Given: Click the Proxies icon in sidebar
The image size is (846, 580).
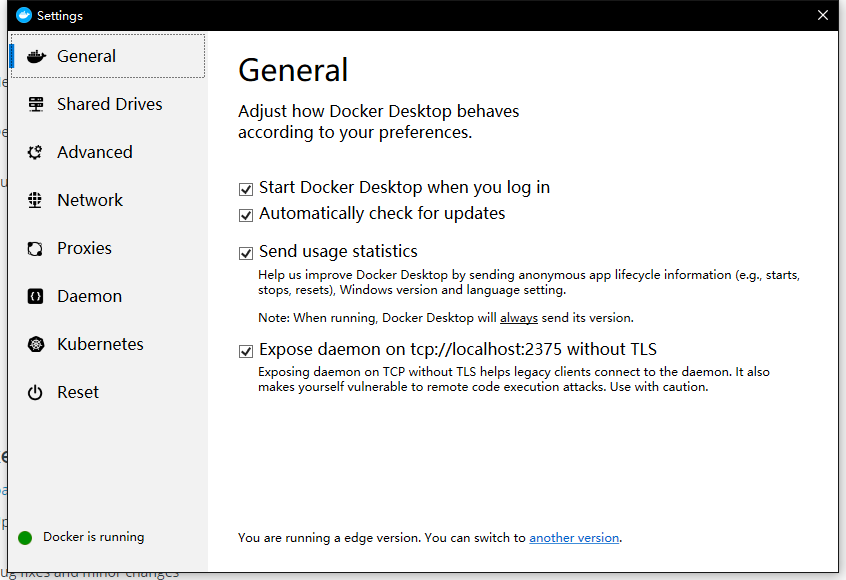Looking at the screenshot, I should coord(35,248).
